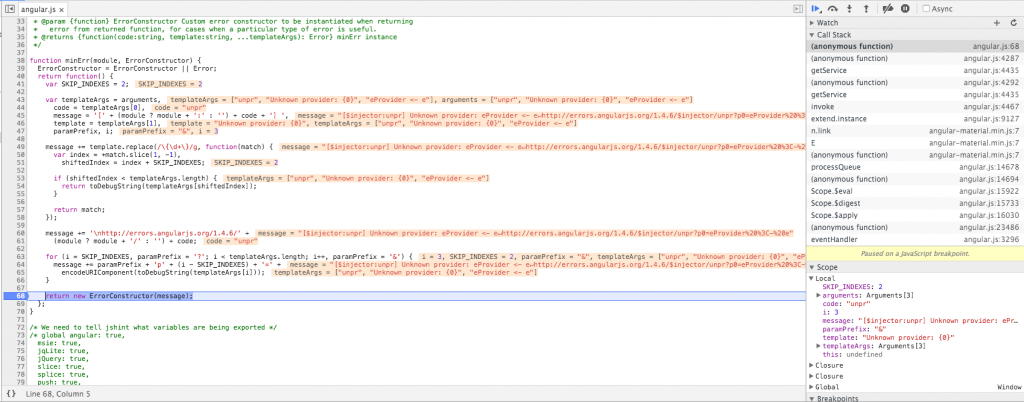The image size is (1024, 402).
Task: Deactivate all breakpoints
Action: [888, 8]
